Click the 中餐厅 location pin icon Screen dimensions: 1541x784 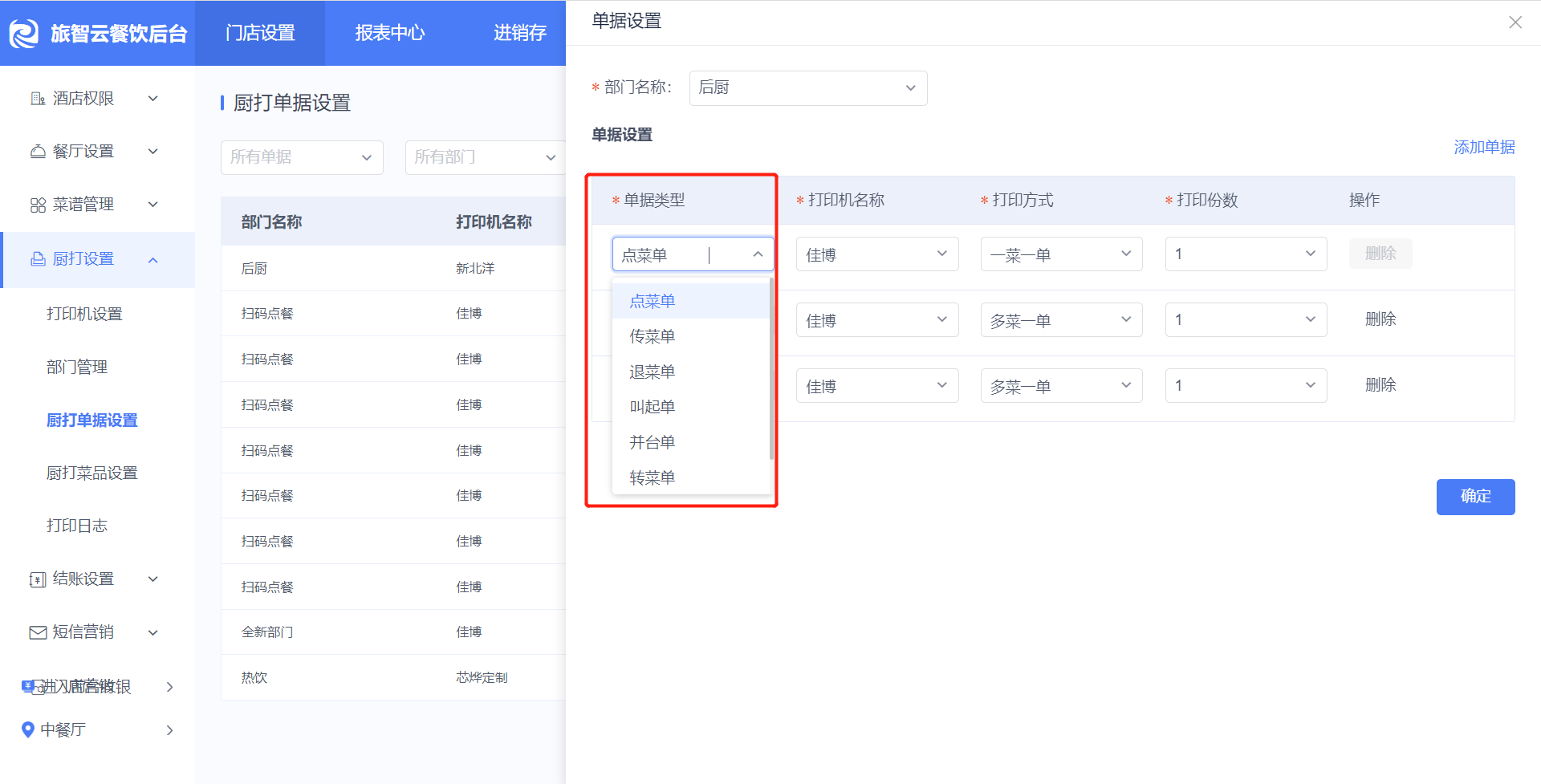click(28, 729)
